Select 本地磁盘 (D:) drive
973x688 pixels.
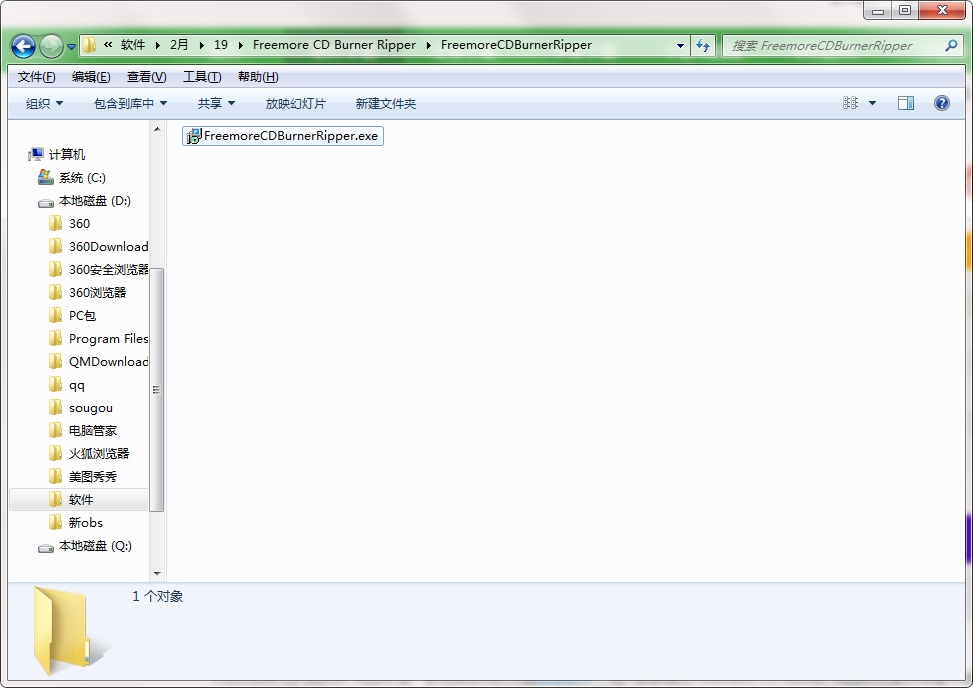pos(84,200)
